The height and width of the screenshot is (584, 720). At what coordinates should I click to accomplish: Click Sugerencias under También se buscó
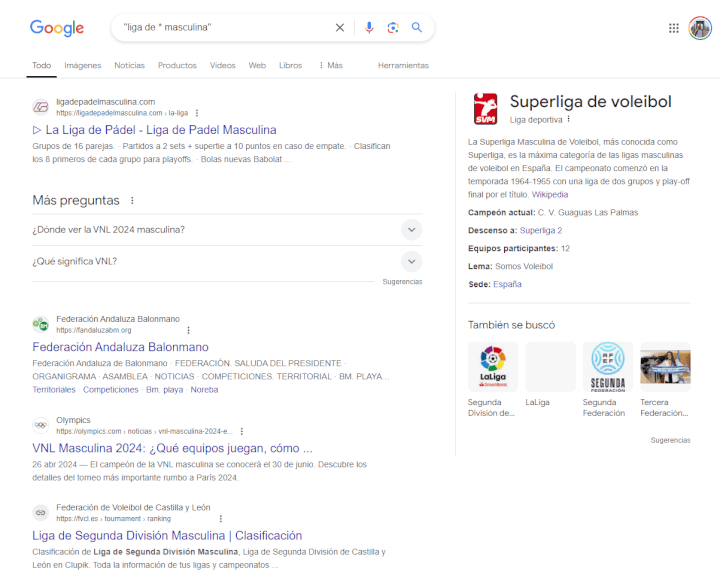pos(670,440)
